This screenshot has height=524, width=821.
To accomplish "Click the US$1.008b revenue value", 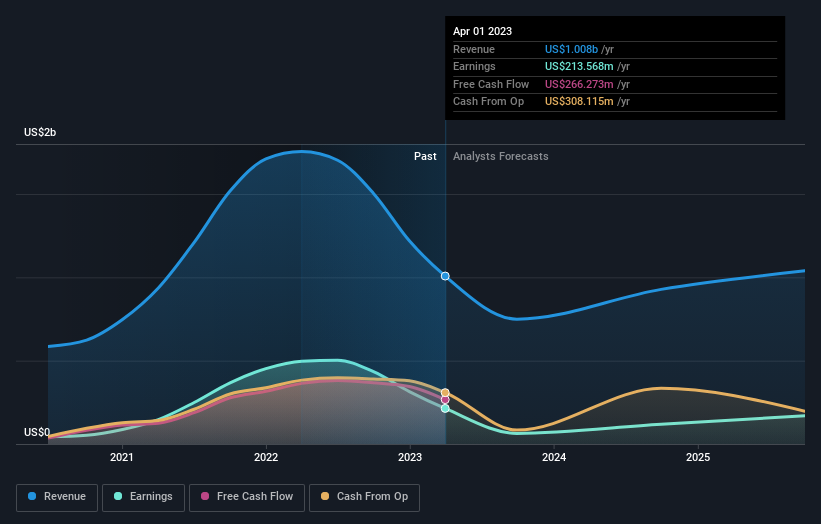I will click(571, 49).
